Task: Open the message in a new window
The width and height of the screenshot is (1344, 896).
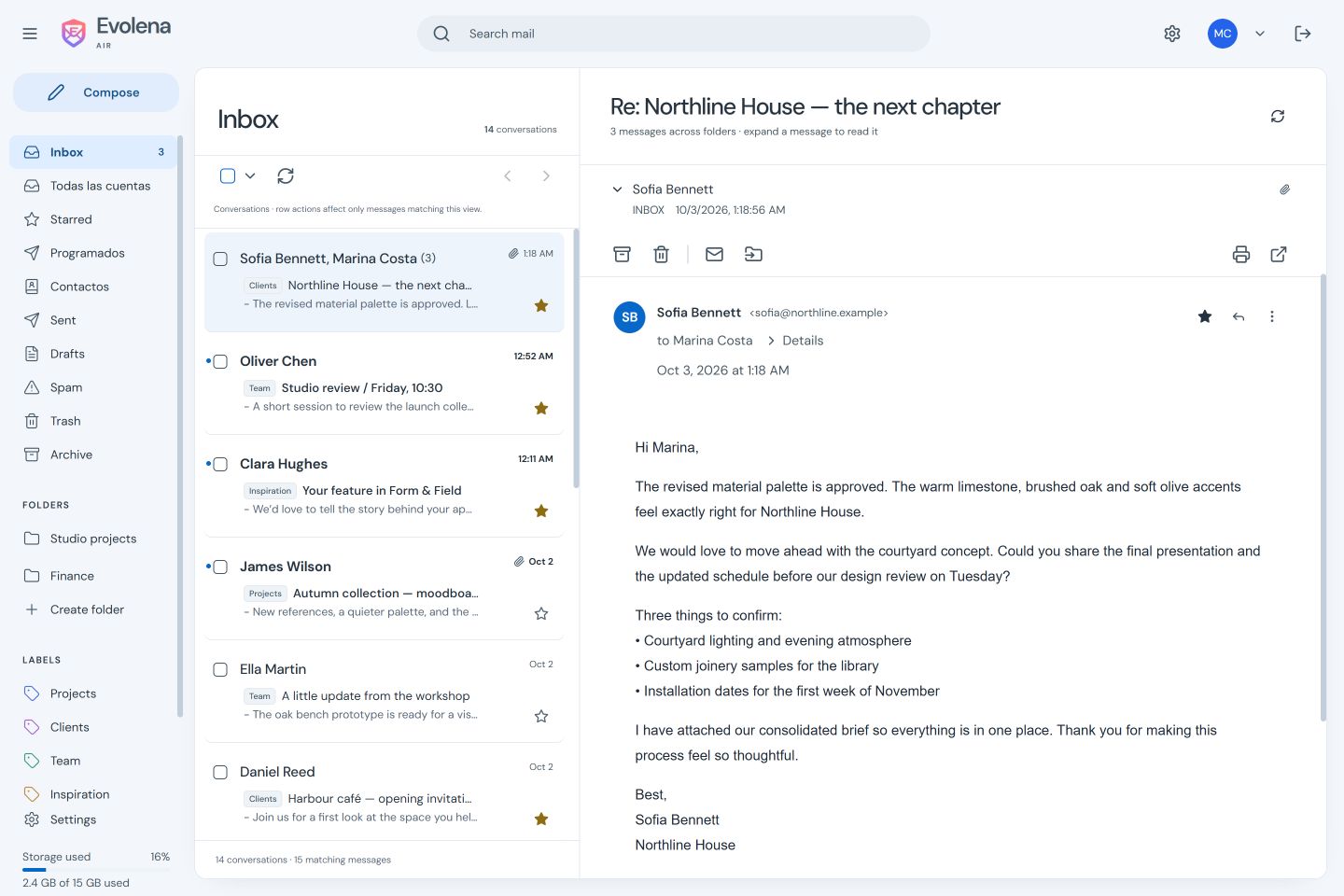Action: 1279,254
